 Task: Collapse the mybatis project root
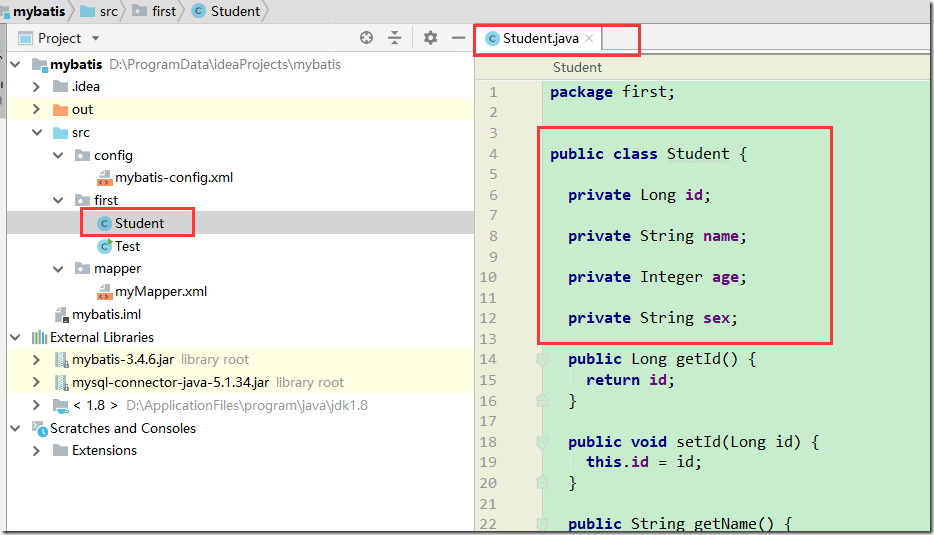point(15,64)
